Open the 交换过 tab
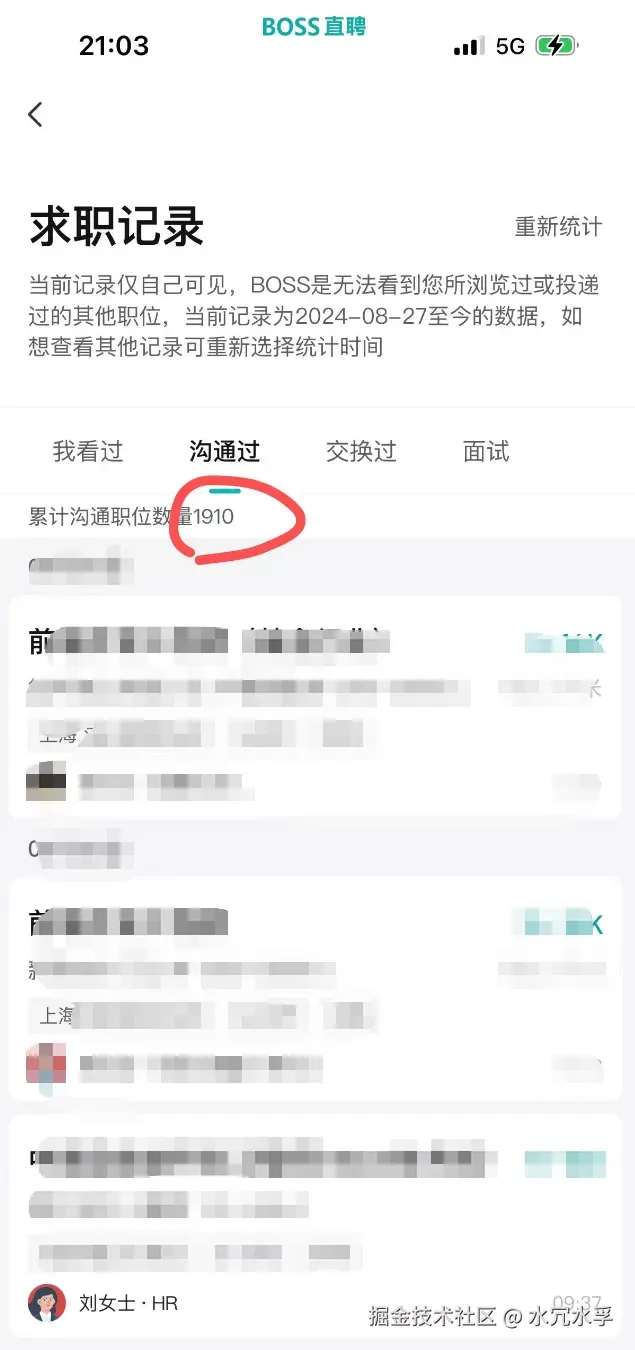 tap(361, 452)
